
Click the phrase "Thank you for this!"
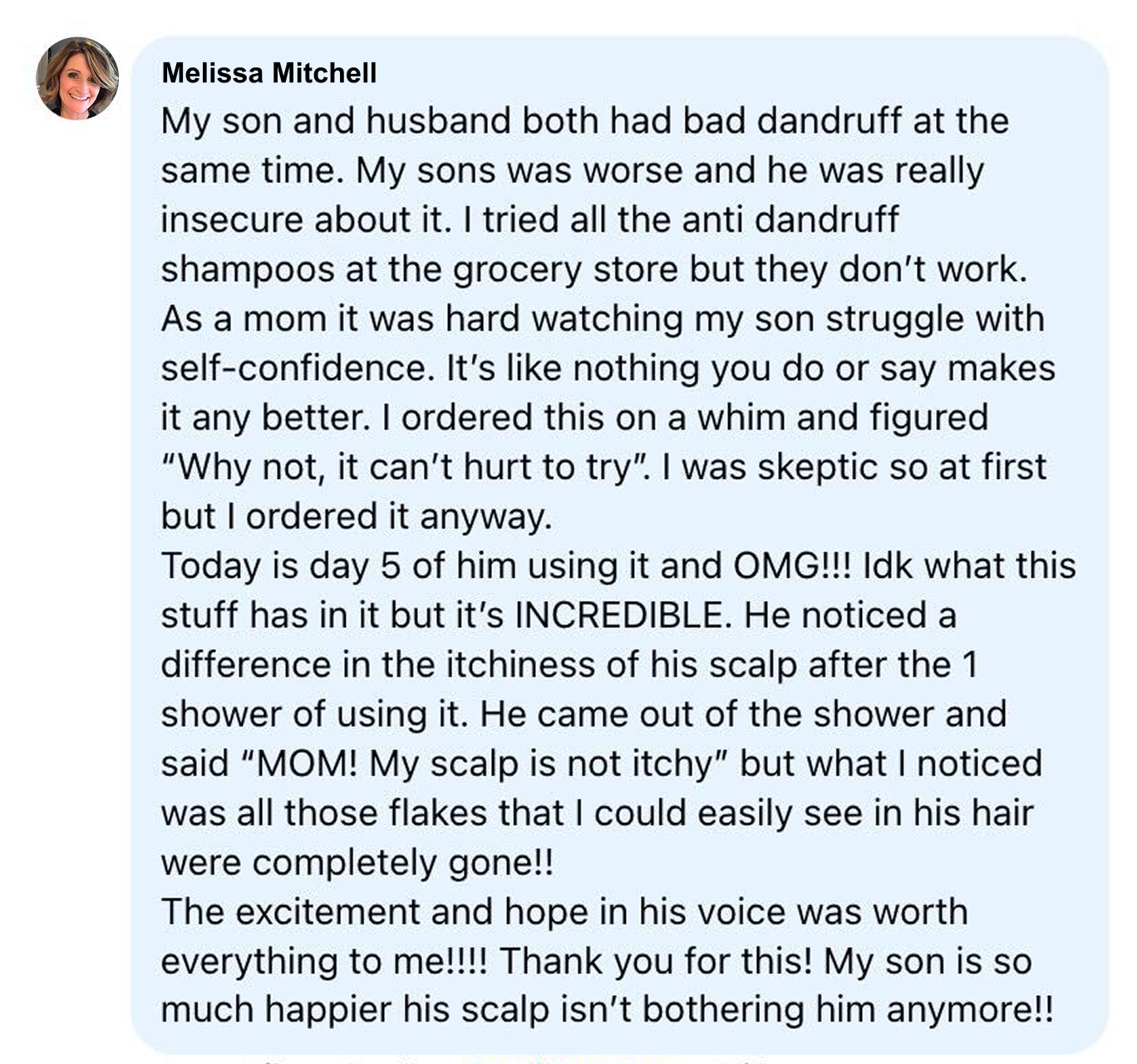click(656, 962)
